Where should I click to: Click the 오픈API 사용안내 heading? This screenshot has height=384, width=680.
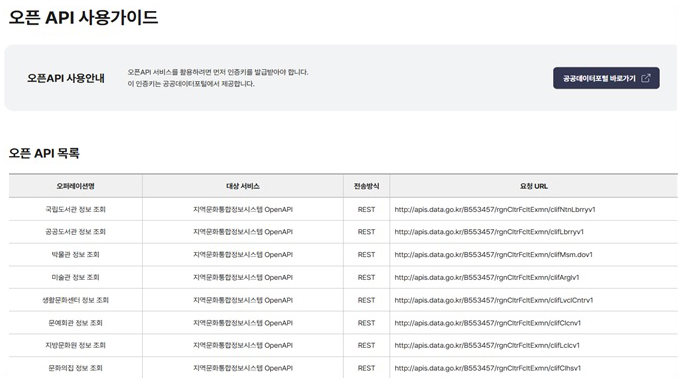click(65, 78)
